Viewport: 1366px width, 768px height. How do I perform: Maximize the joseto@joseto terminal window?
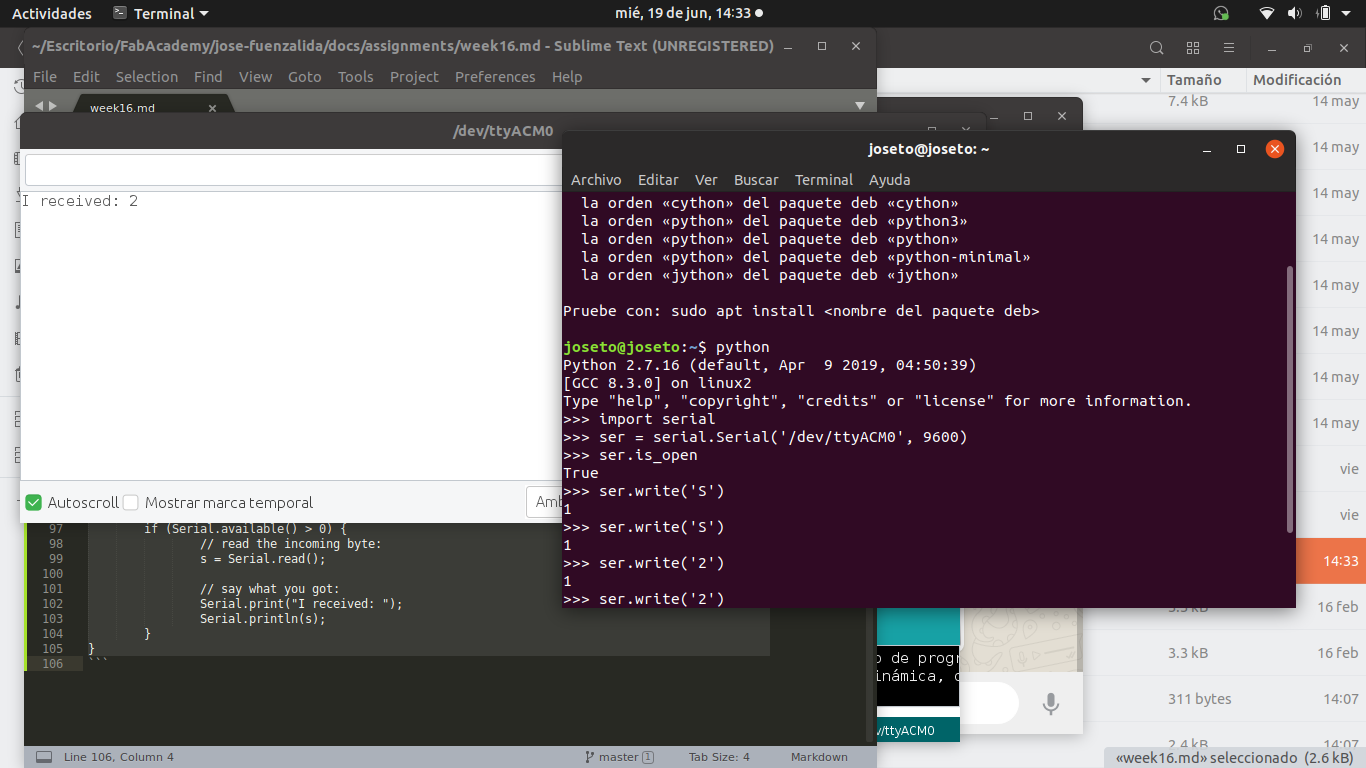click(x=1241, y=149)
